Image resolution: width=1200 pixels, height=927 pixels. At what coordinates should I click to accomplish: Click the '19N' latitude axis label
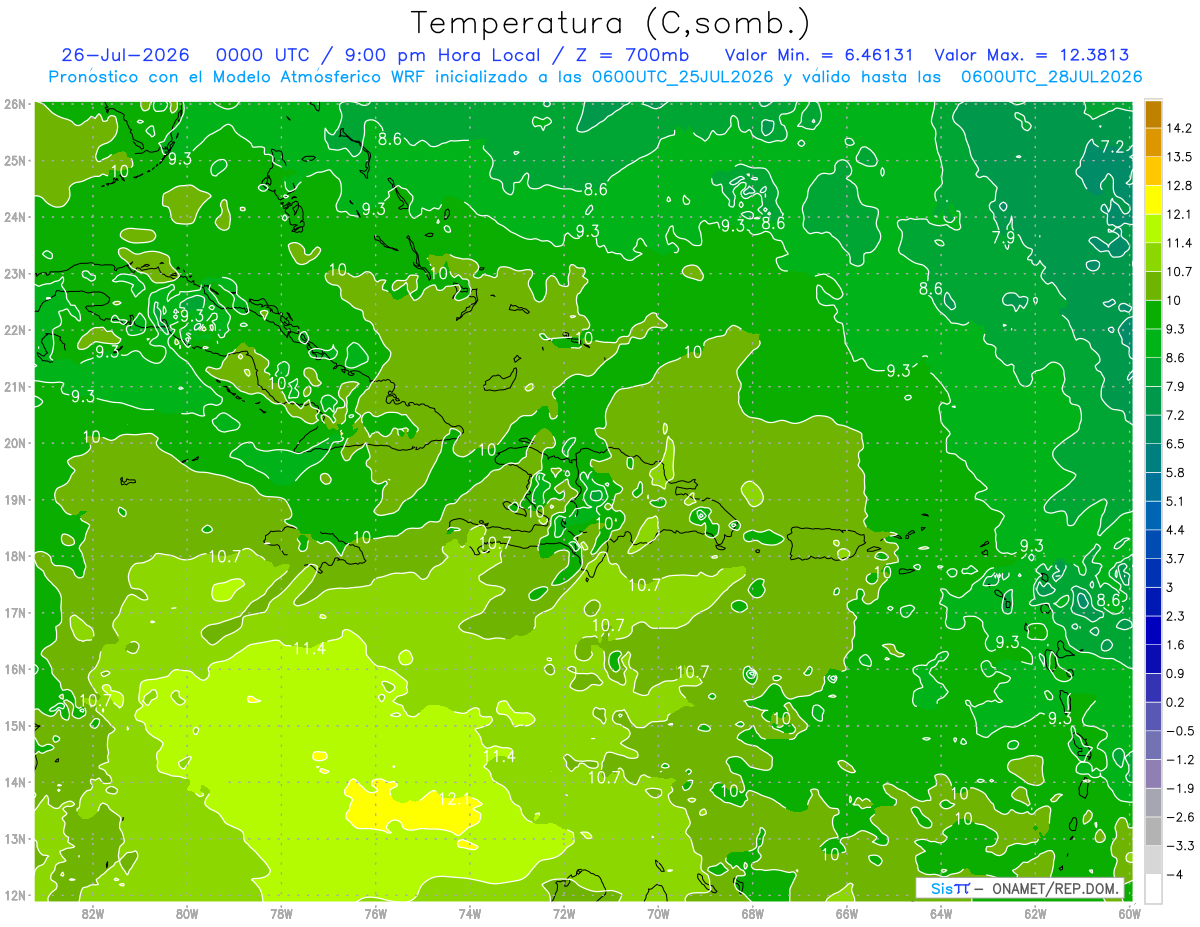(x=15, y=499)
